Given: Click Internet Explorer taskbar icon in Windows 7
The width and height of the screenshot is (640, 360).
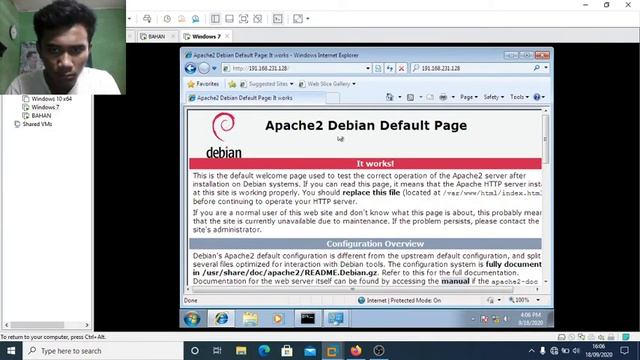Looking at the screenshot, I should (221, 318).
